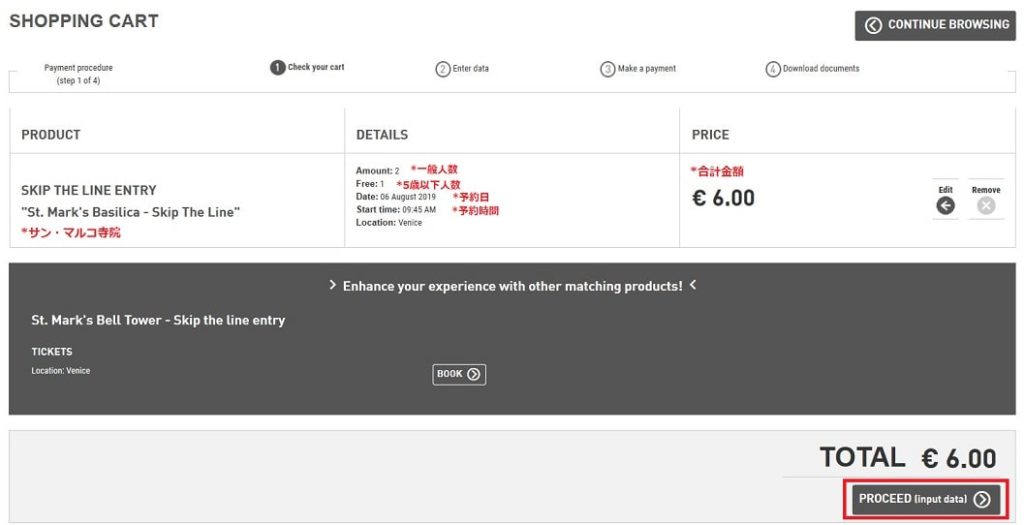Click the arrow icon in the Book button
This screenshot has width=1024, height=525.
pyautogui.click(x=474, y=374)
